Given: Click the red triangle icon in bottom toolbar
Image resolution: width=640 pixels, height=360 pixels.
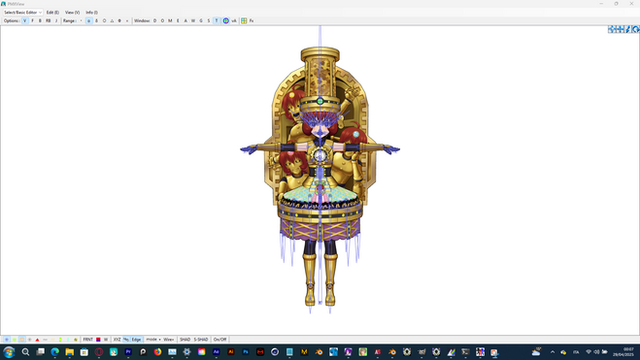Looking at the screenshot, I should click(37, 340).
